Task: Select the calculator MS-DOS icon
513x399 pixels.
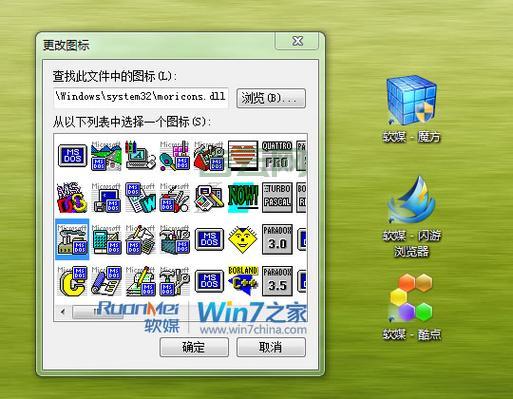Action: point(106,239)
